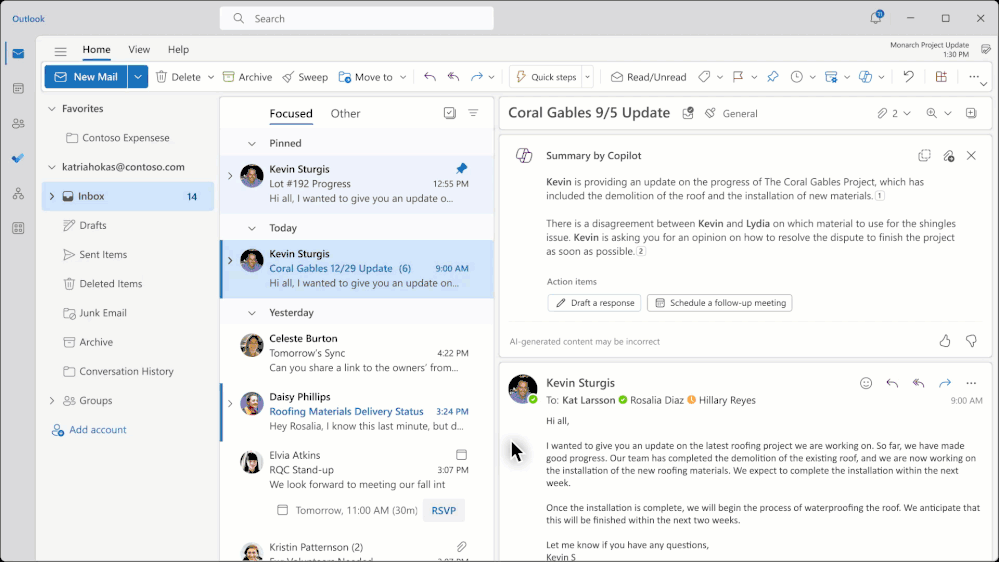Image resolution: width=999 pixels, height=562 pixels.
Task: Click the Sweep toolbar icon
Action: tap(304, 77)
